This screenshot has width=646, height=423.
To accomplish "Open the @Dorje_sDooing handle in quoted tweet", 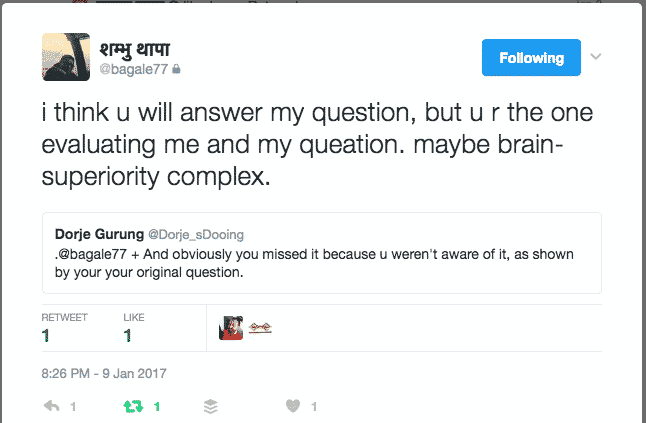I will click(x=196, y=234).
